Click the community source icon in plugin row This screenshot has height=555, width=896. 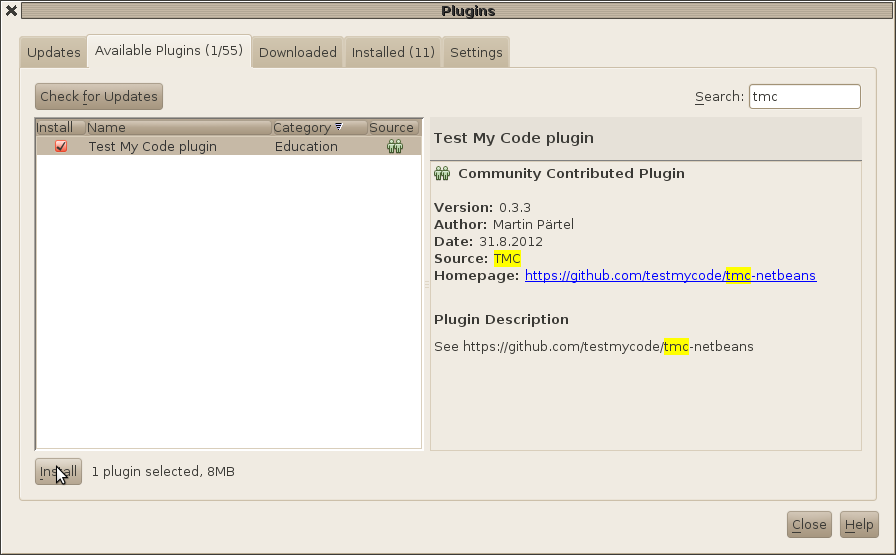[x=395, y=146]
